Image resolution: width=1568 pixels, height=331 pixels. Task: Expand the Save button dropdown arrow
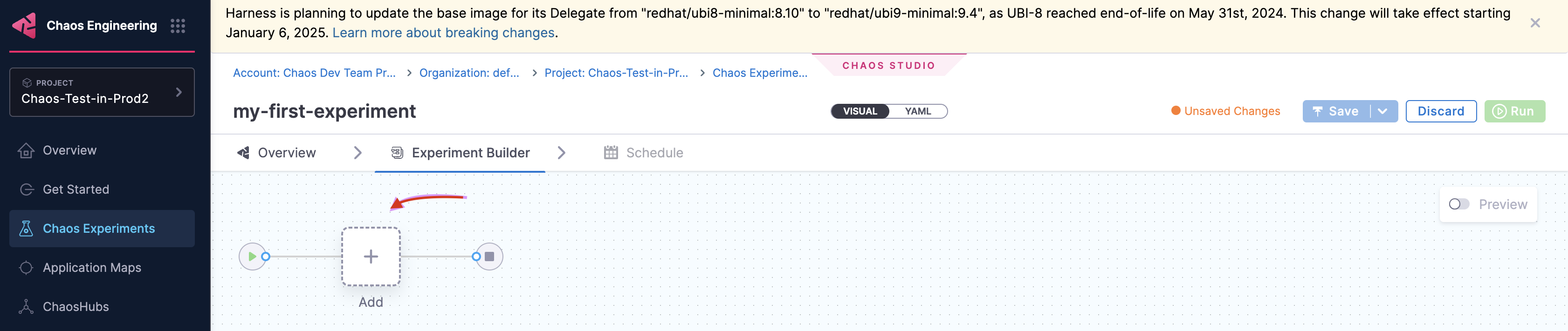click(x=1382, y=111)
